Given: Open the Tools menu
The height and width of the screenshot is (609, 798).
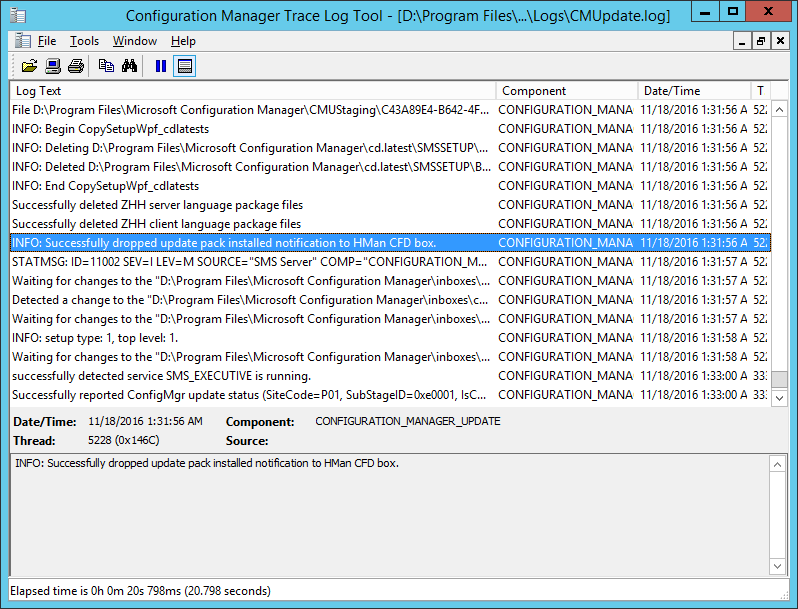Looking at the screenshot, I should tap(84, 41).
